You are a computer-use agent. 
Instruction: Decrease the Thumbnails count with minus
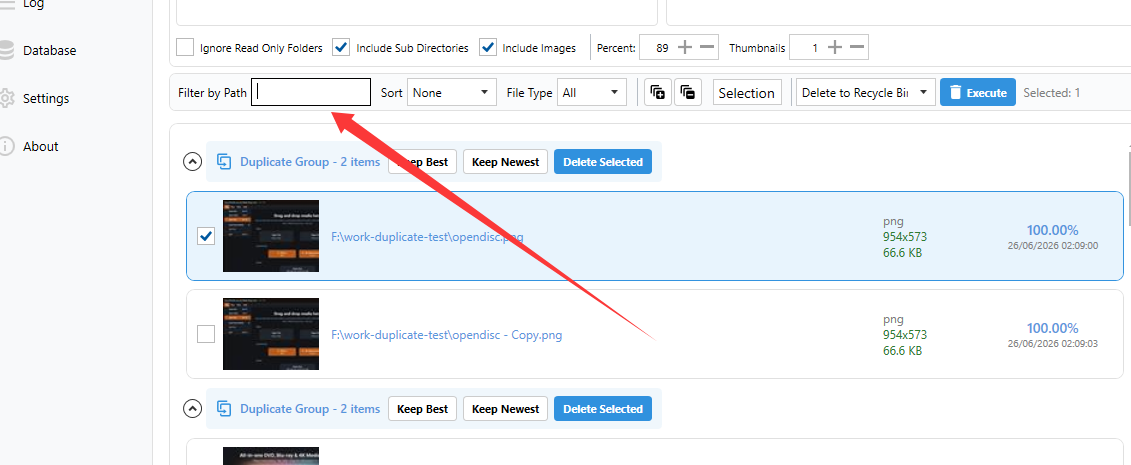[x=857, y=48]
